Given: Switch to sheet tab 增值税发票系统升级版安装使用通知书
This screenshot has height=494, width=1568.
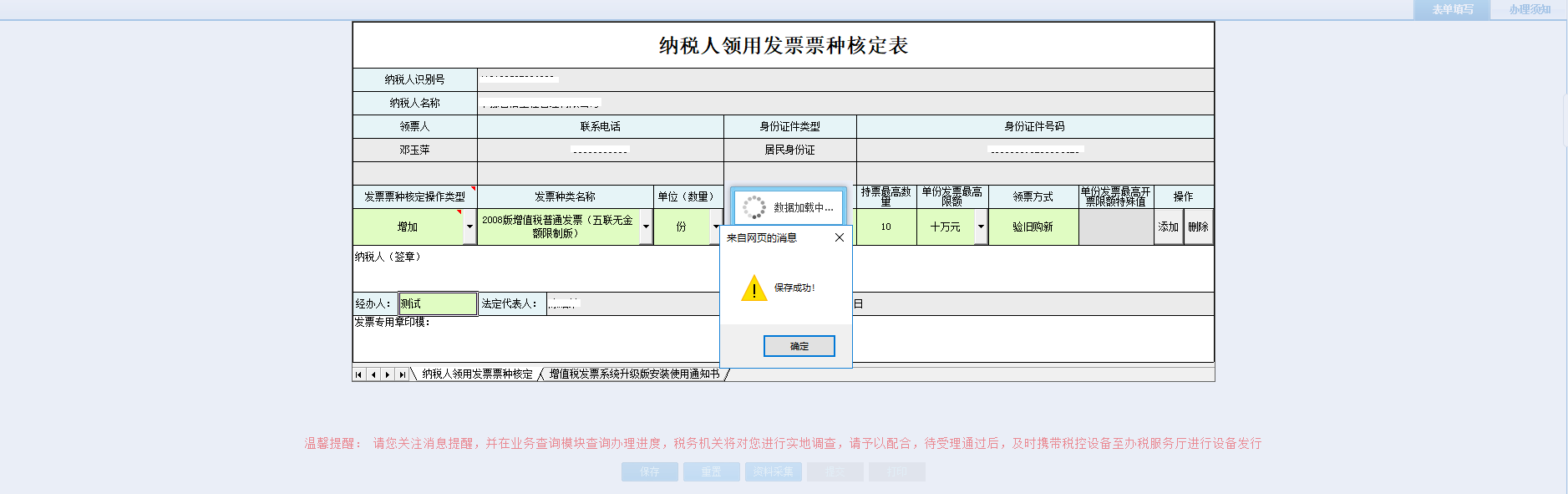Looking at the screenshot, I should click(x=634, y=374).
